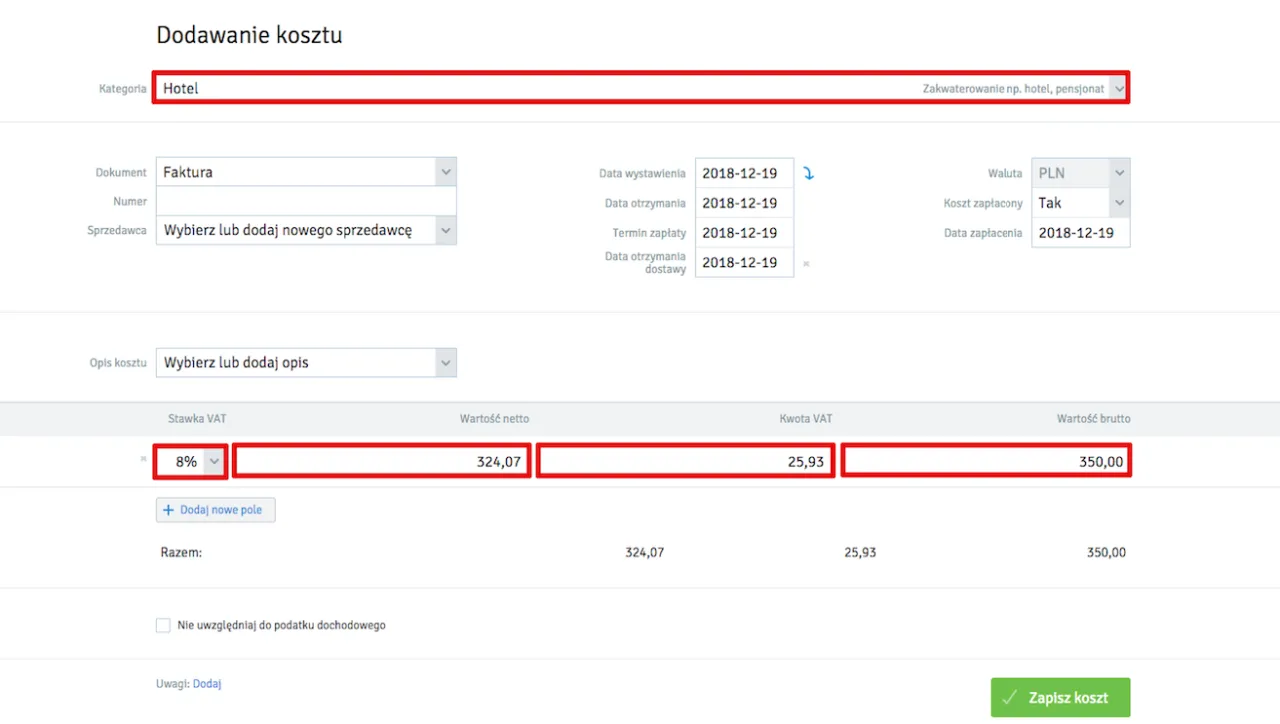Click the 'Dodaj' link next to Uwagi
The image size is (1280, 724).
pyautogui.click(x=207, y=684)
